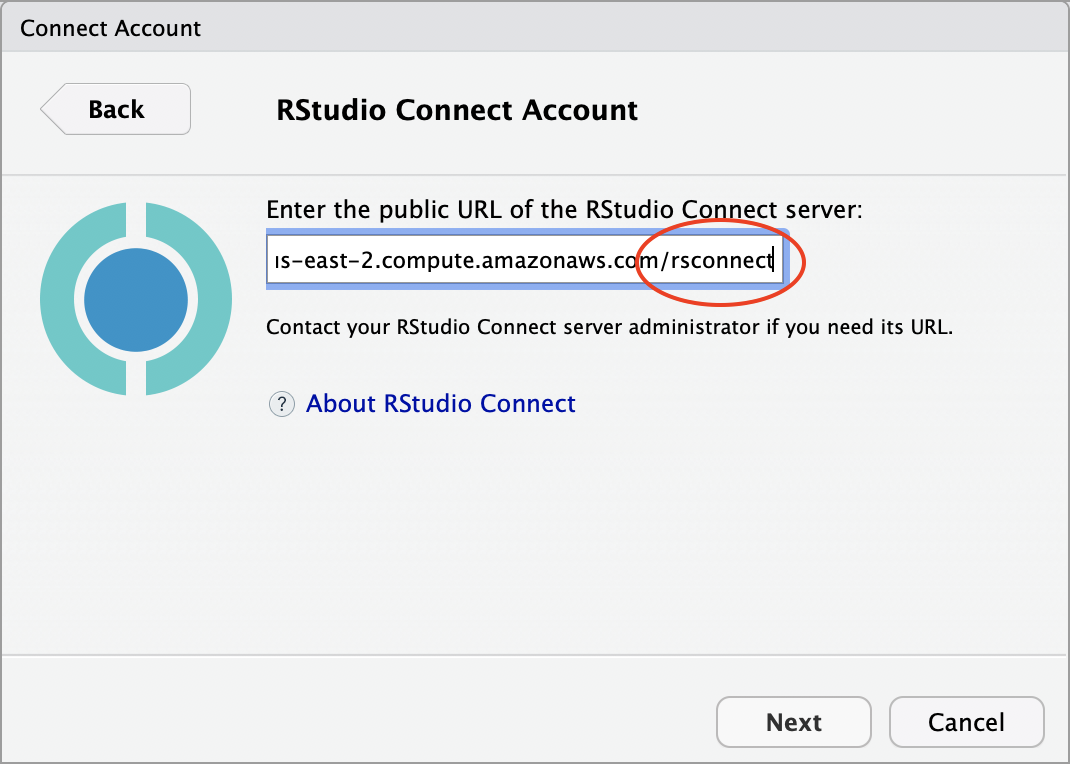Proceed with the Next button
The width and height of the screenshot is (1070, 764).
click(794, 722)
